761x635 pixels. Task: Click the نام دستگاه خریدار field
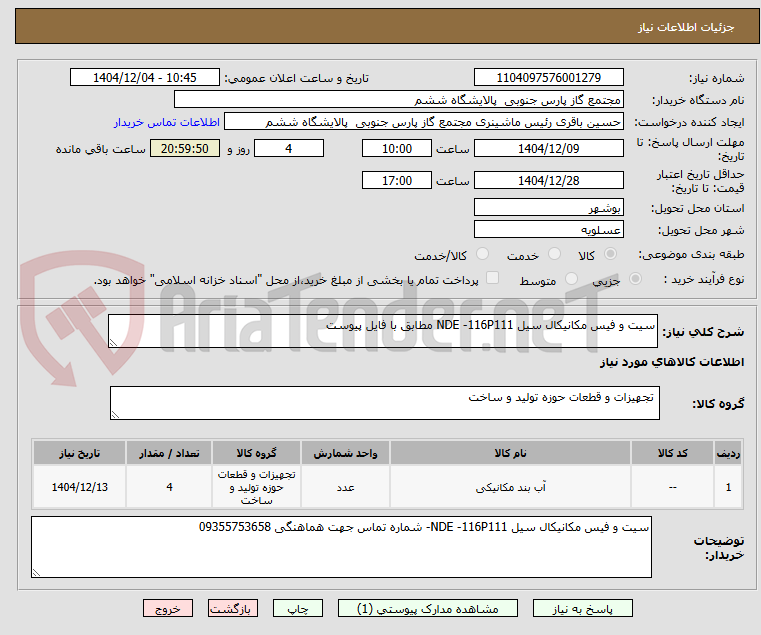pos(398,100)
